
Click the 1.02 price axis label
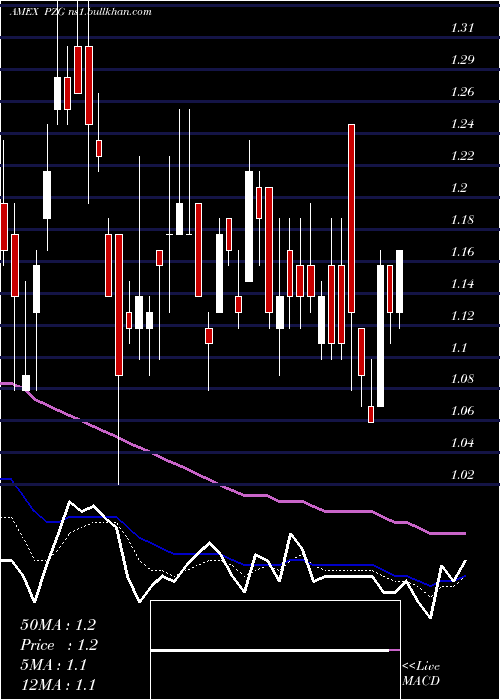(x=462, y=475)
